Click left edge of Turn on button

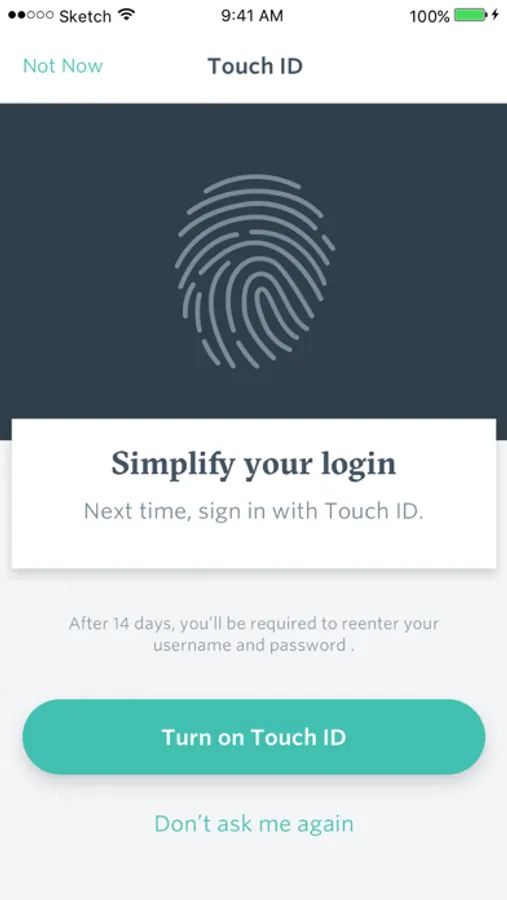40,737
